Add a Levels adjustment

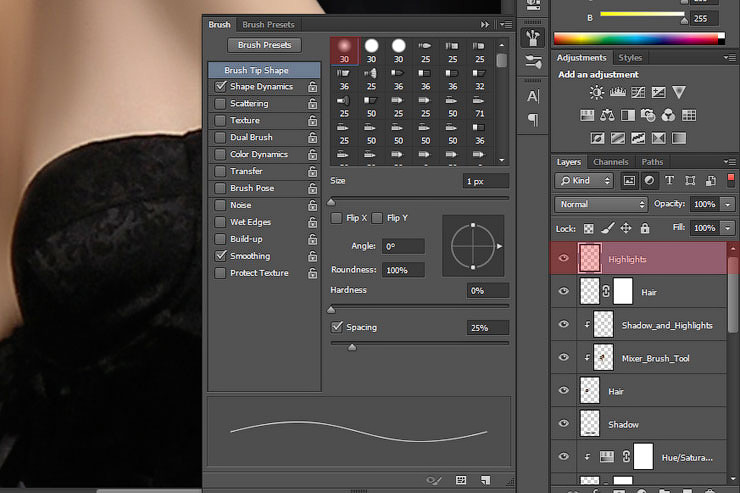click(618, 93)
